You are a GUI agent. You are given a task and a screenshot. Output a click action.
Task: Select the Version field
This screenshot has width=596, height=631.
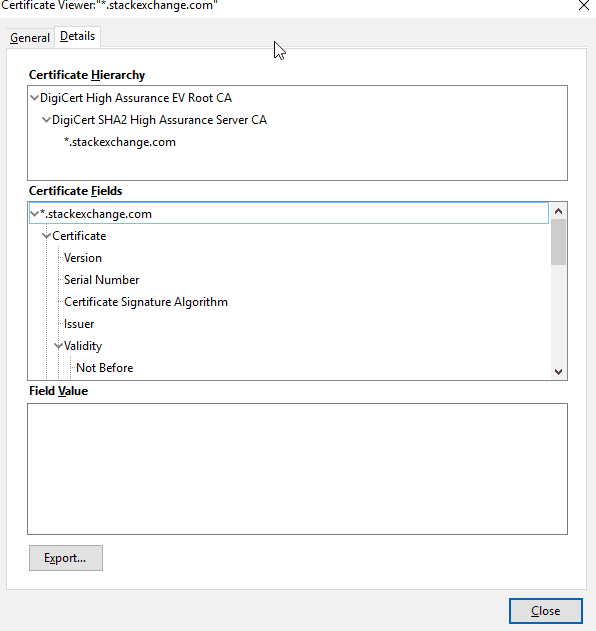(x=83, y=258)
